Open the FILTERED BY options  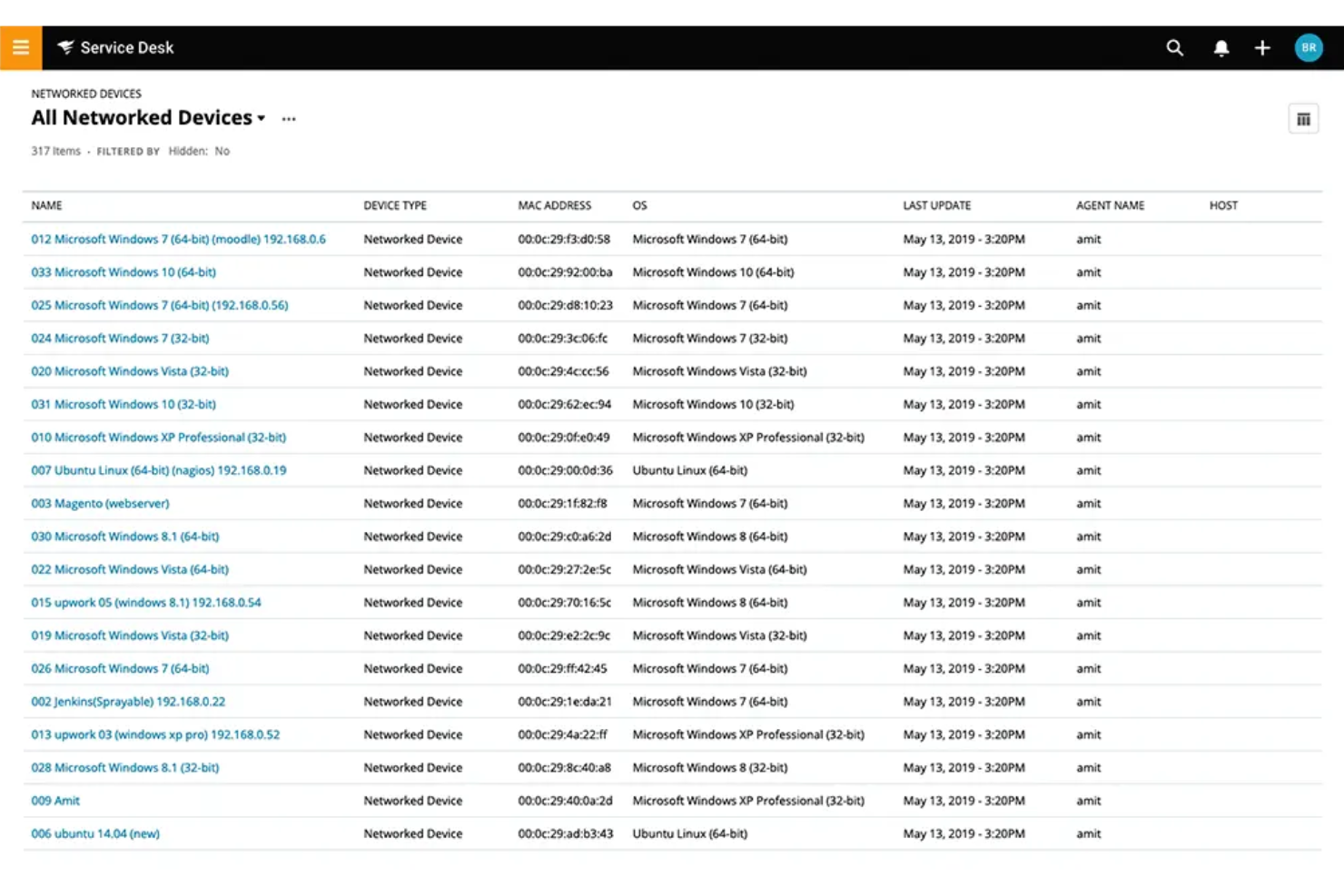click(x=128, y=151)
